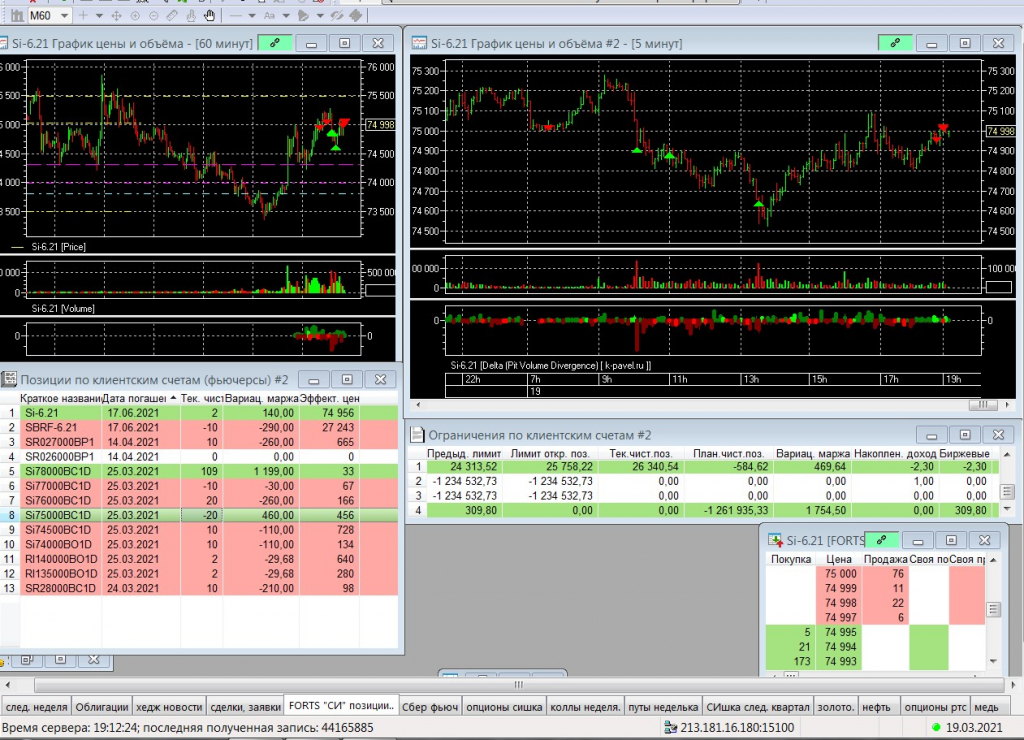Select the SR28000BC1D position row
Screen dimensions: 1024x740
[x=199, y=588]
